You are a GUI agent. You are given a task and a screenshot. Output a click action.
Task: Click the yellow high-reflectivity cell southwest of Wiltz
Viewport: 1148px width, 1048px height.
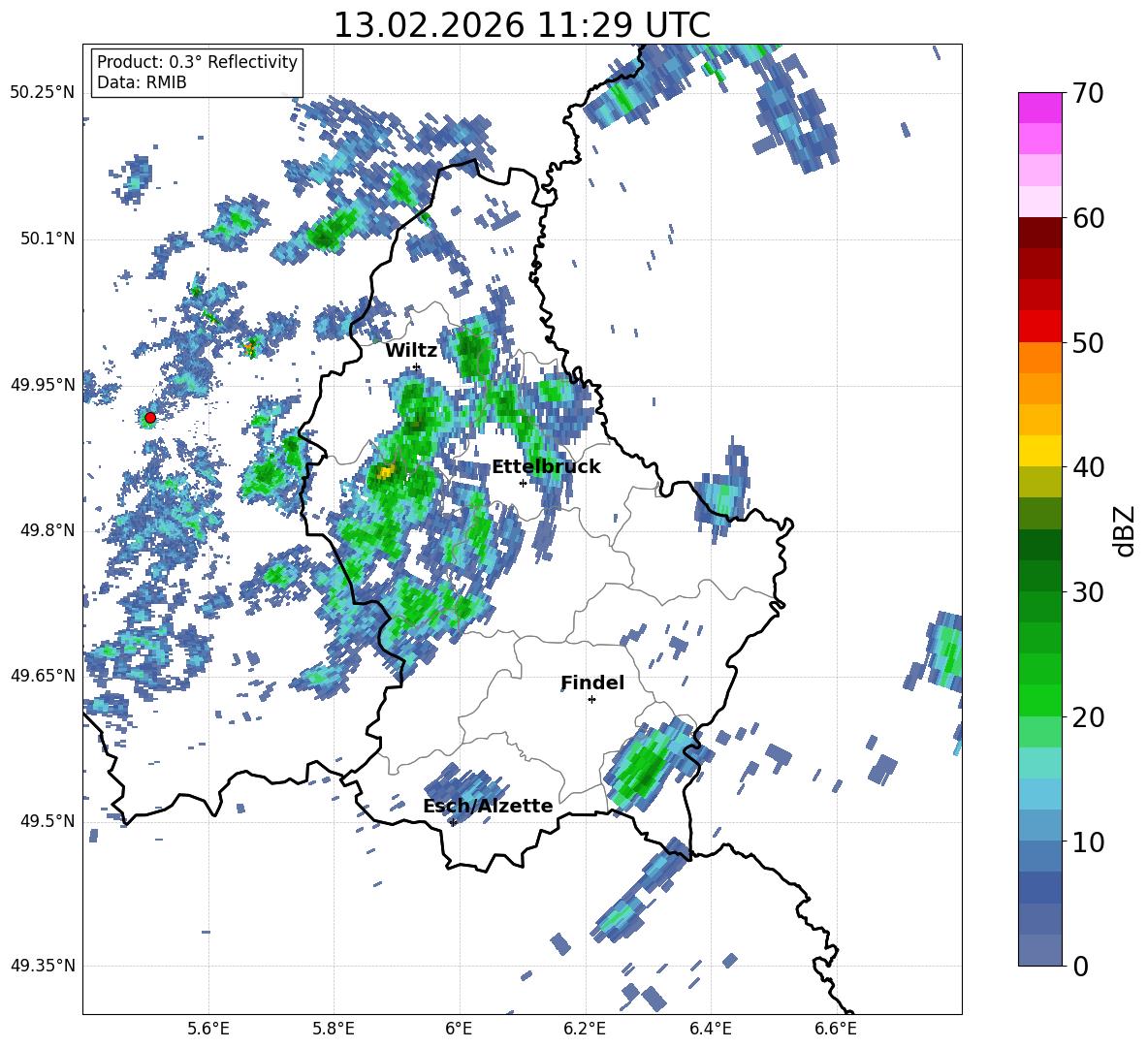(x=386, y=472)
